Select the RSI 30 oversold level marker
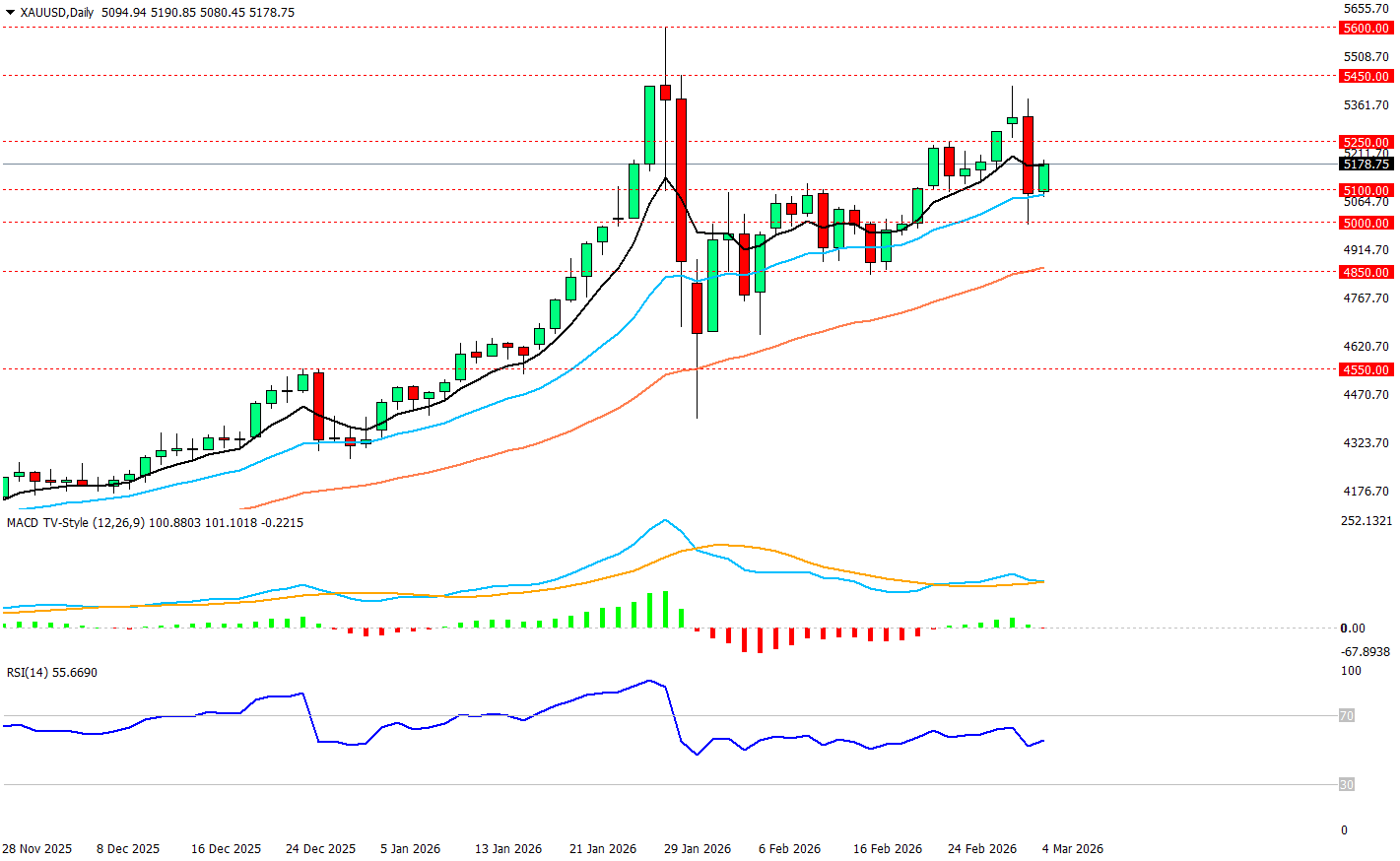 pos(1346,785)
